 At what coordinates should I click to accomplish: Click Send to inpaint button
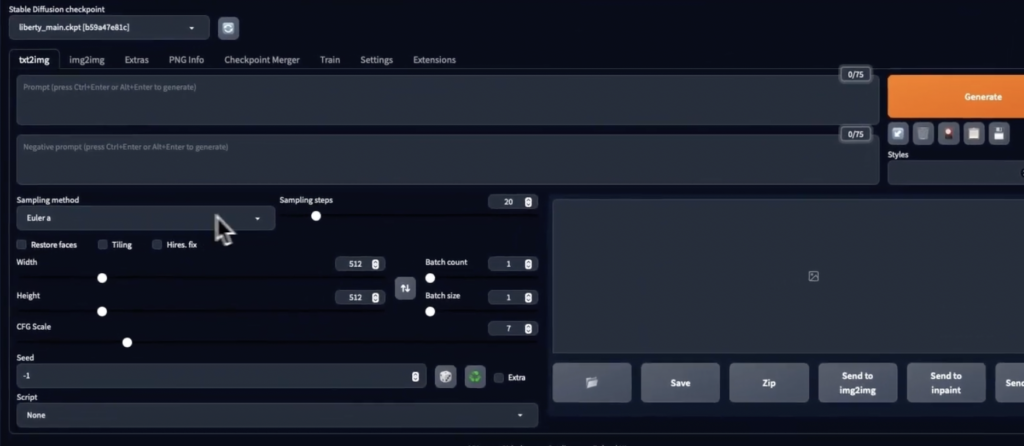(x=946, y=383)
